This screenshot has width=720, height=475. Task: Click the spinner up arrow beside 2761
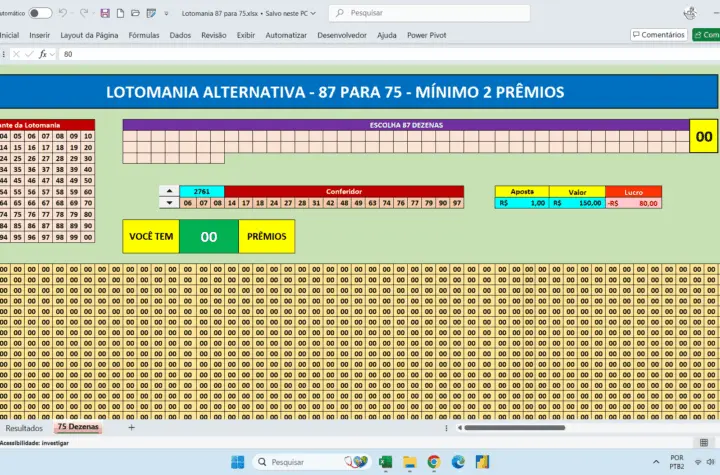point(169,191)
